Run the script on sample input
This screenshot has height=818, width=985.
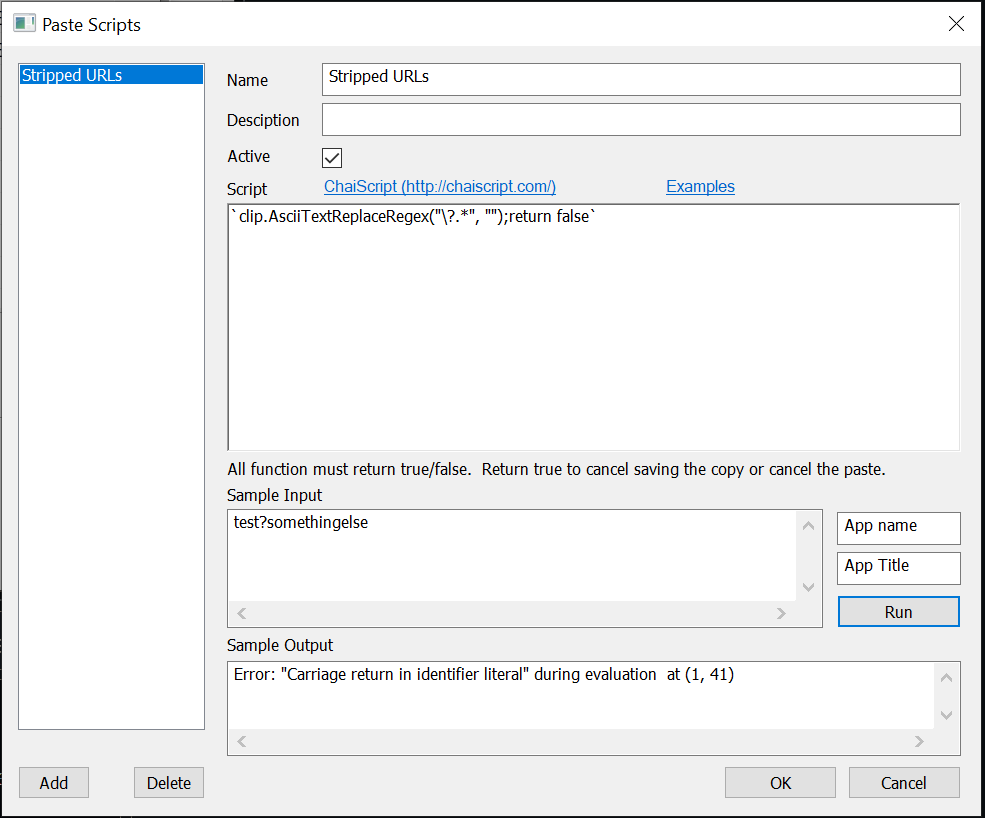(x=898, y=612)
